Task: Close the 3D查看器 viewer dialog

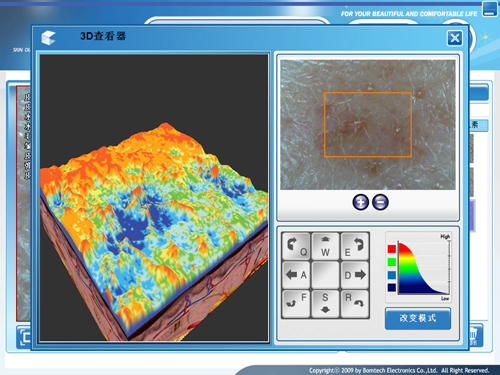Action: 455,38
